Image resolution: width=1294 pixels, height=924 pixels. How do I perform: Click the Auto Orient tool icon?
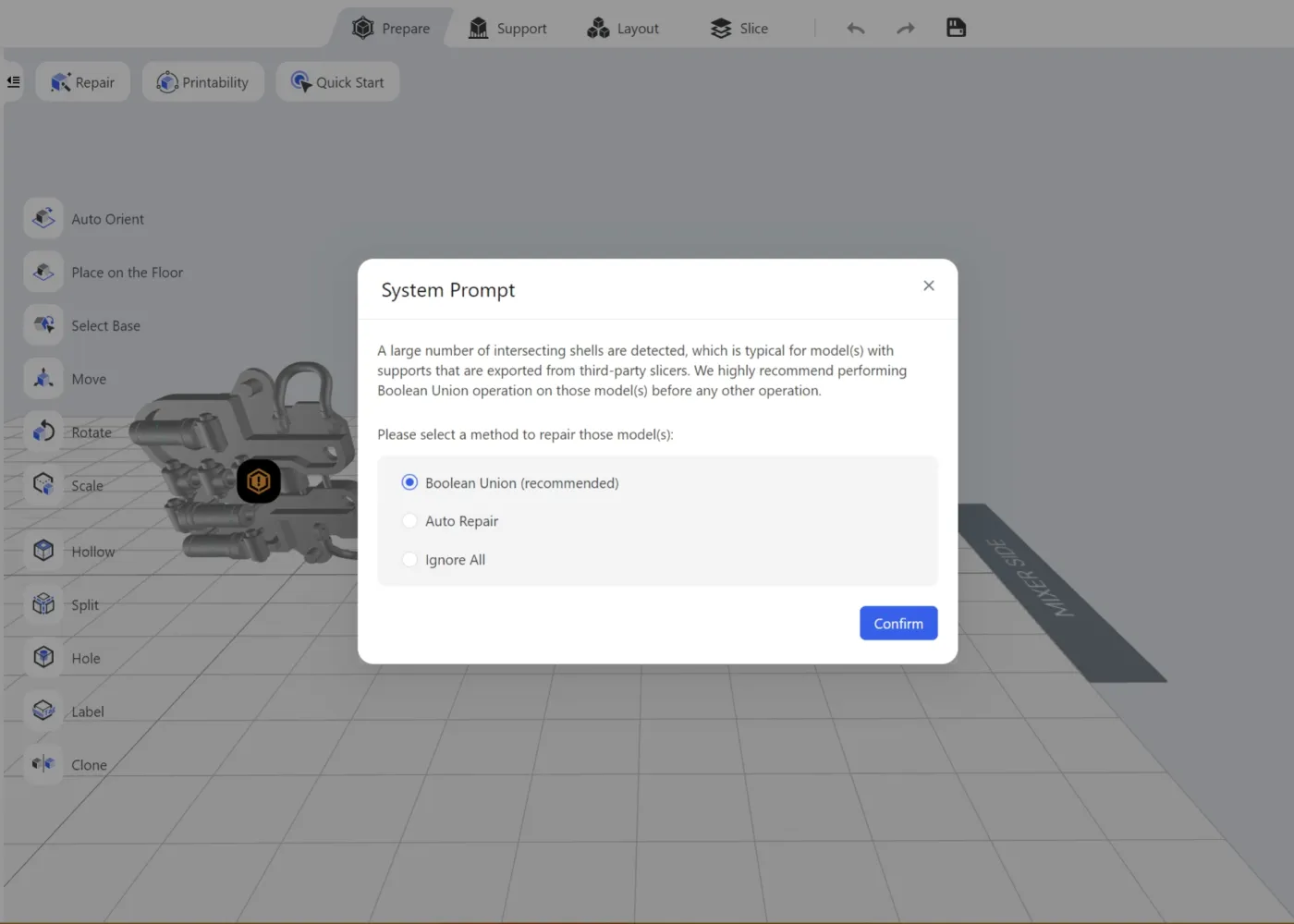[x=43, y=218]
